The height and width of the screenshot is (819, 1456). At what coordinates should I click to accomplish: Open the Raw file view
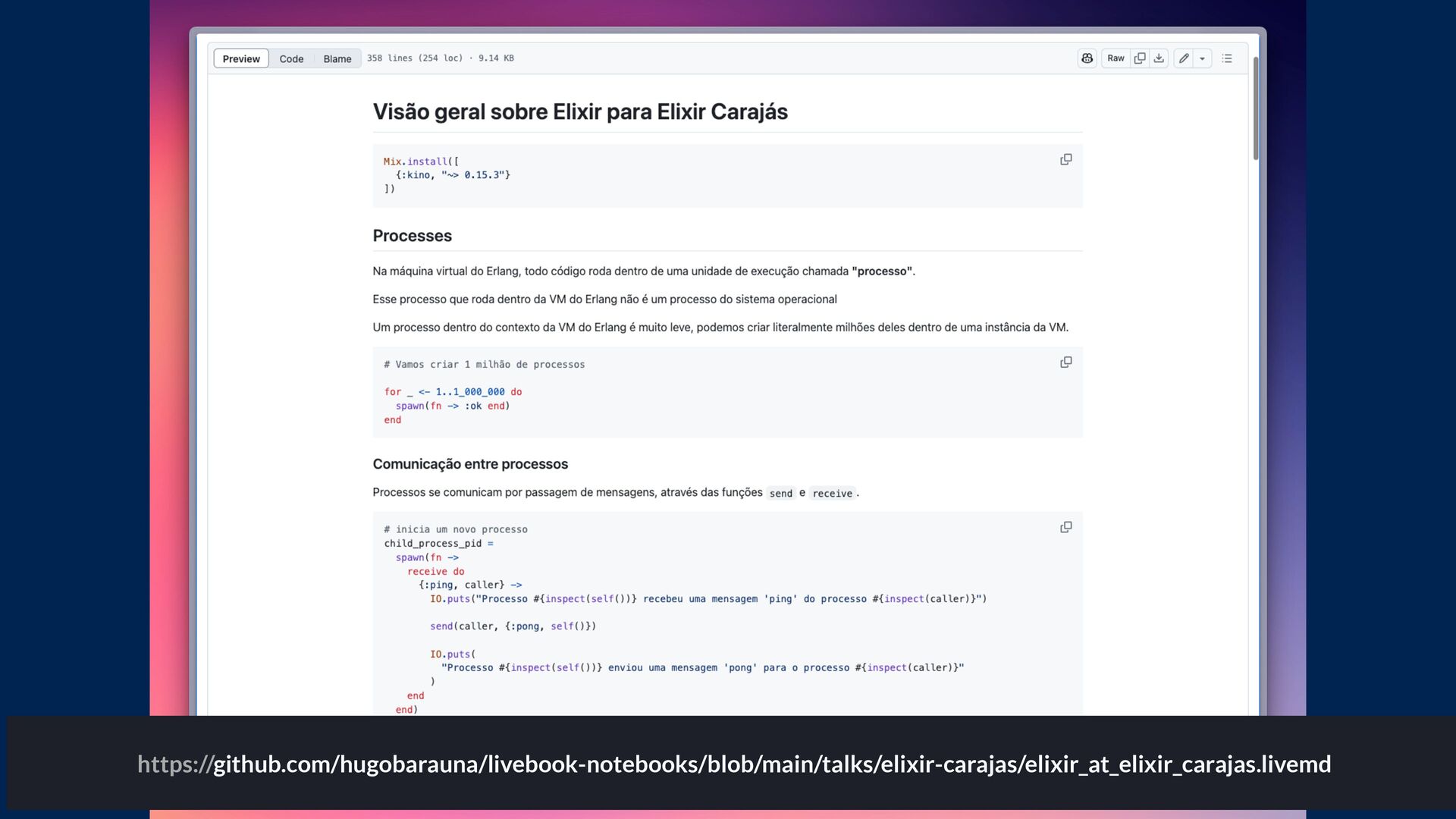(x=1116, y=58)
